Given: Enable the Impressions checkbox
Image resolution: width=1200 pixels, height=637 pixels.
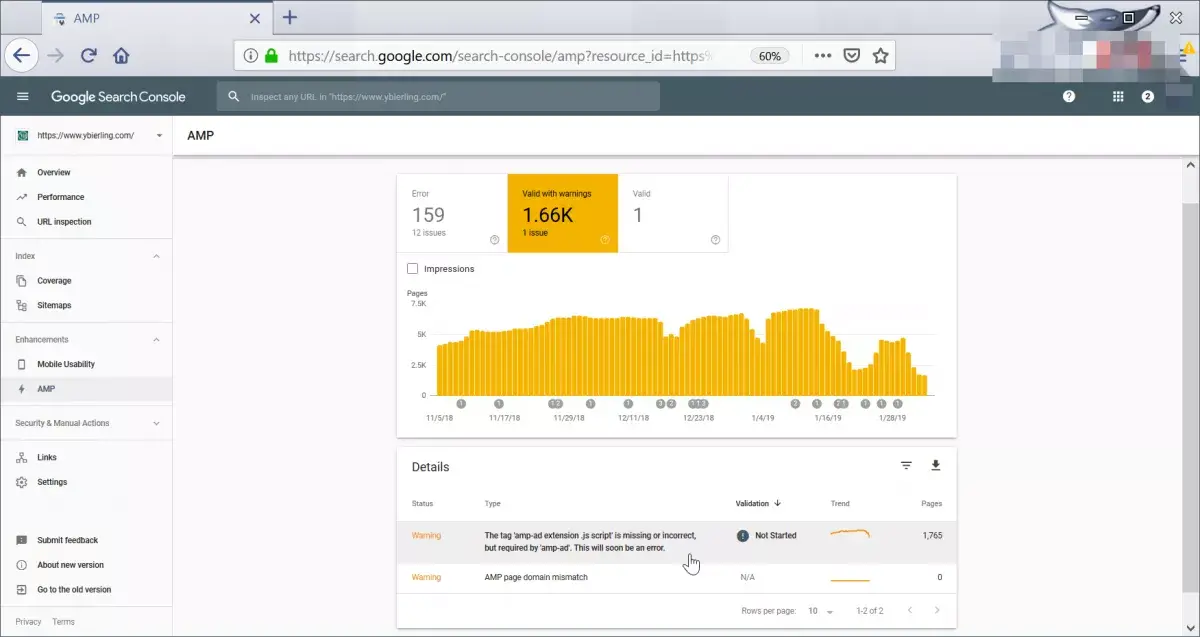Looking at the screenshot, I should click(413, 269).
